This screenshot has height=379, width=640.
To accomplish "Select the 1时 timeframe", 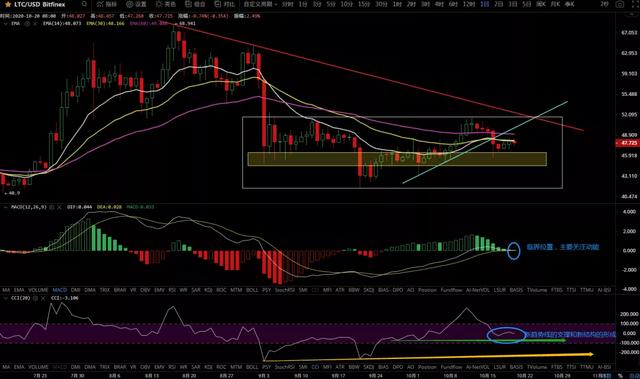I will coord(397,4).
